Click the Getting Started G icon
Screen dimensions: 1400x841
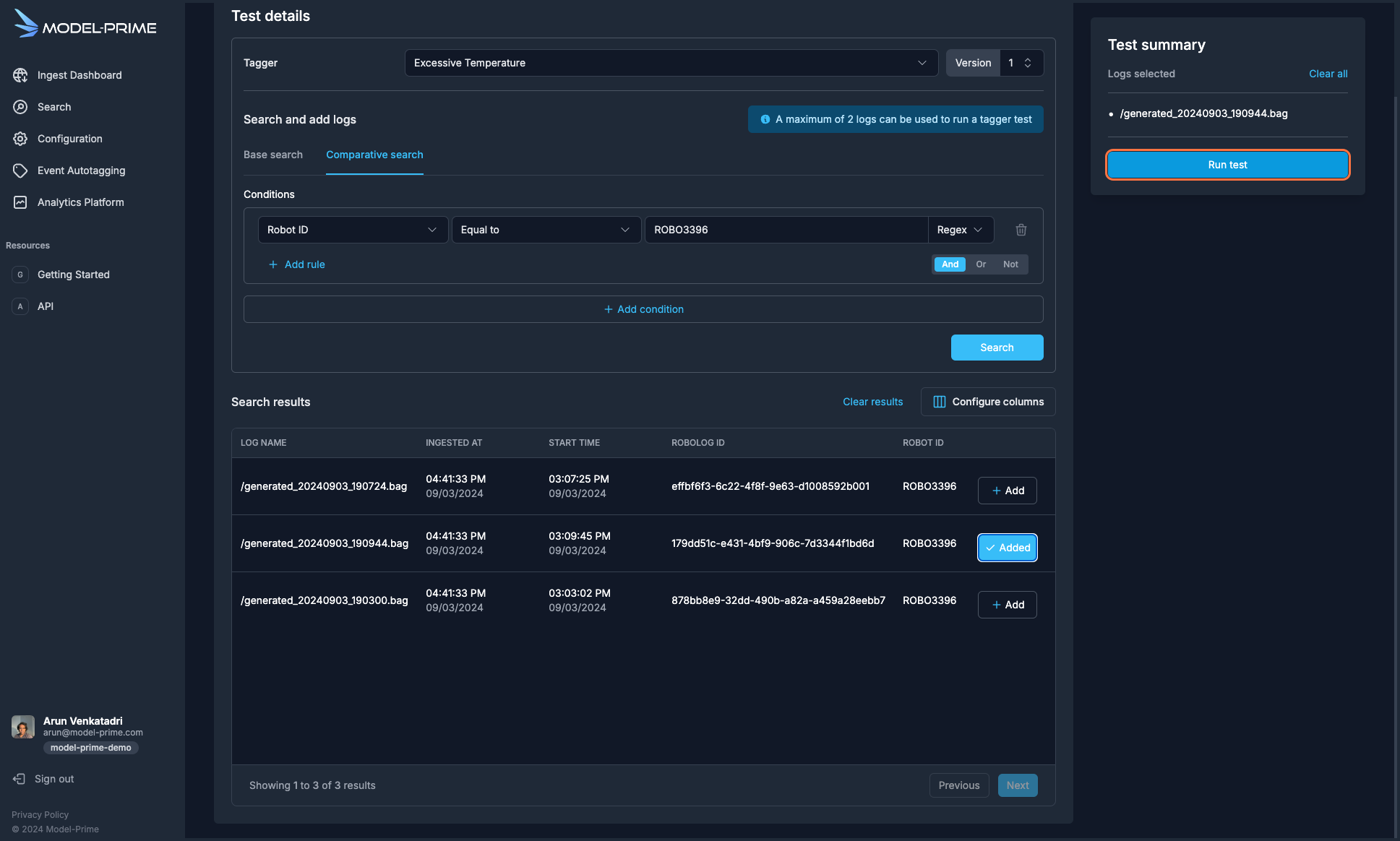[20, 275]
